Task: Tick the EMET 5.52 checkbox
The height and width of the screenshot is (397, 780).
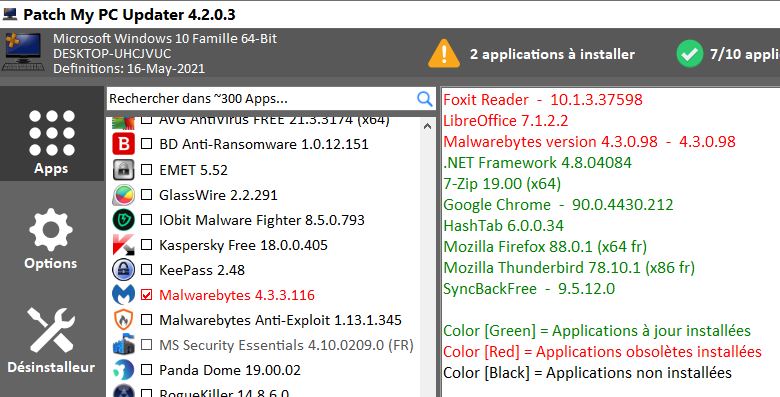Action: [x=146, y=169]
